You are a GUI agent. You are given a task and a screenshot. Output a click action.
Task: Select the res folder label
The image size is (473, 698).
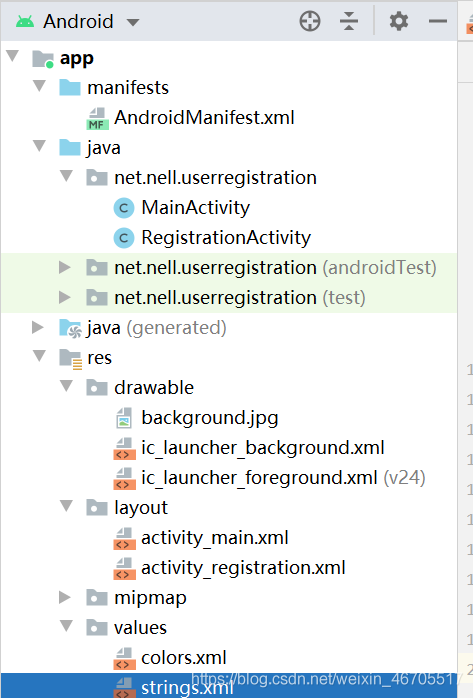[100, 358]
